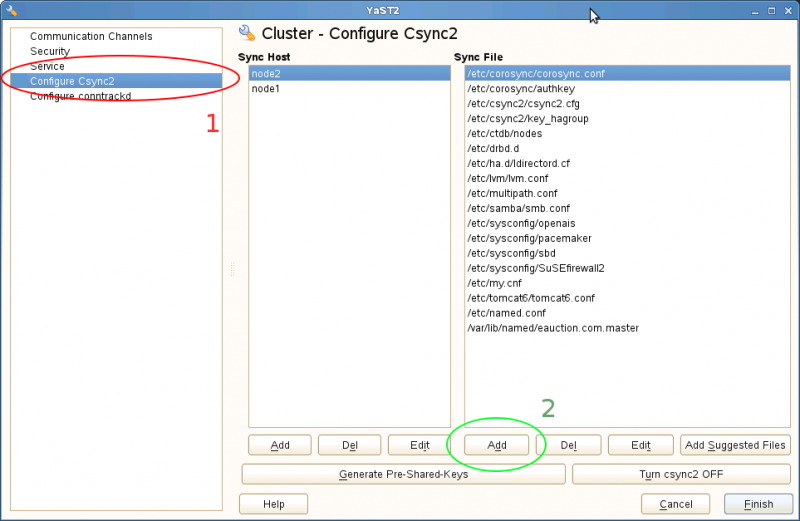Maximize the YaST2 window
Viewport: 800px width, 521px height.
[771, 11]
